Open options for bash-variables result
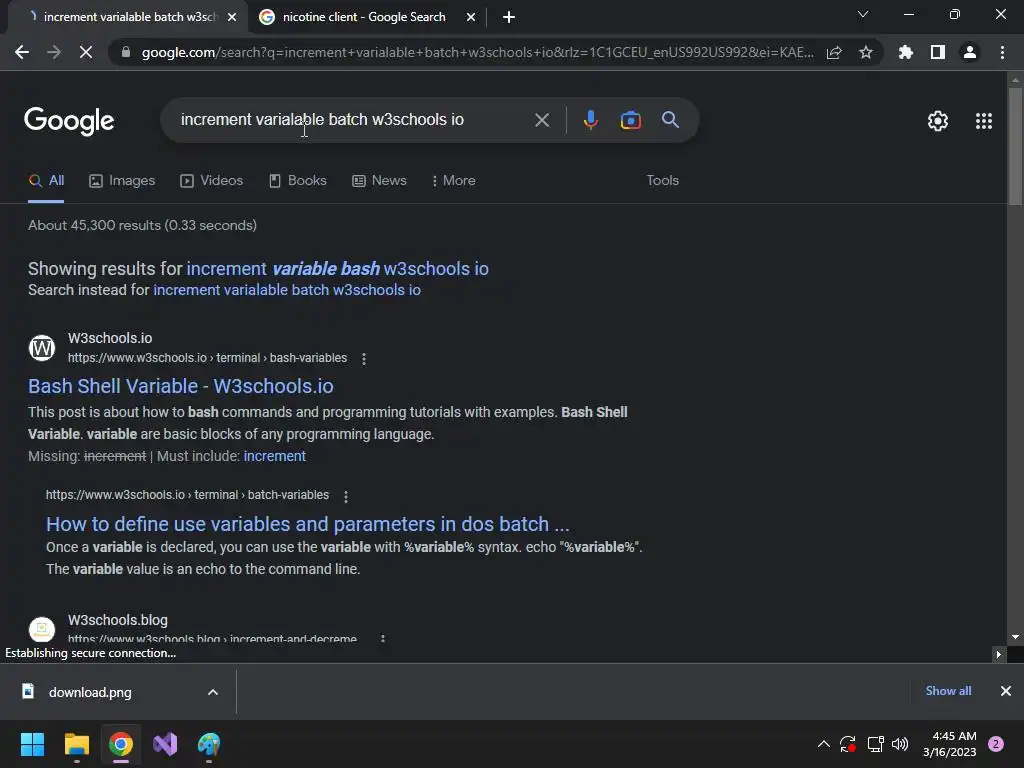 [364, 359]
